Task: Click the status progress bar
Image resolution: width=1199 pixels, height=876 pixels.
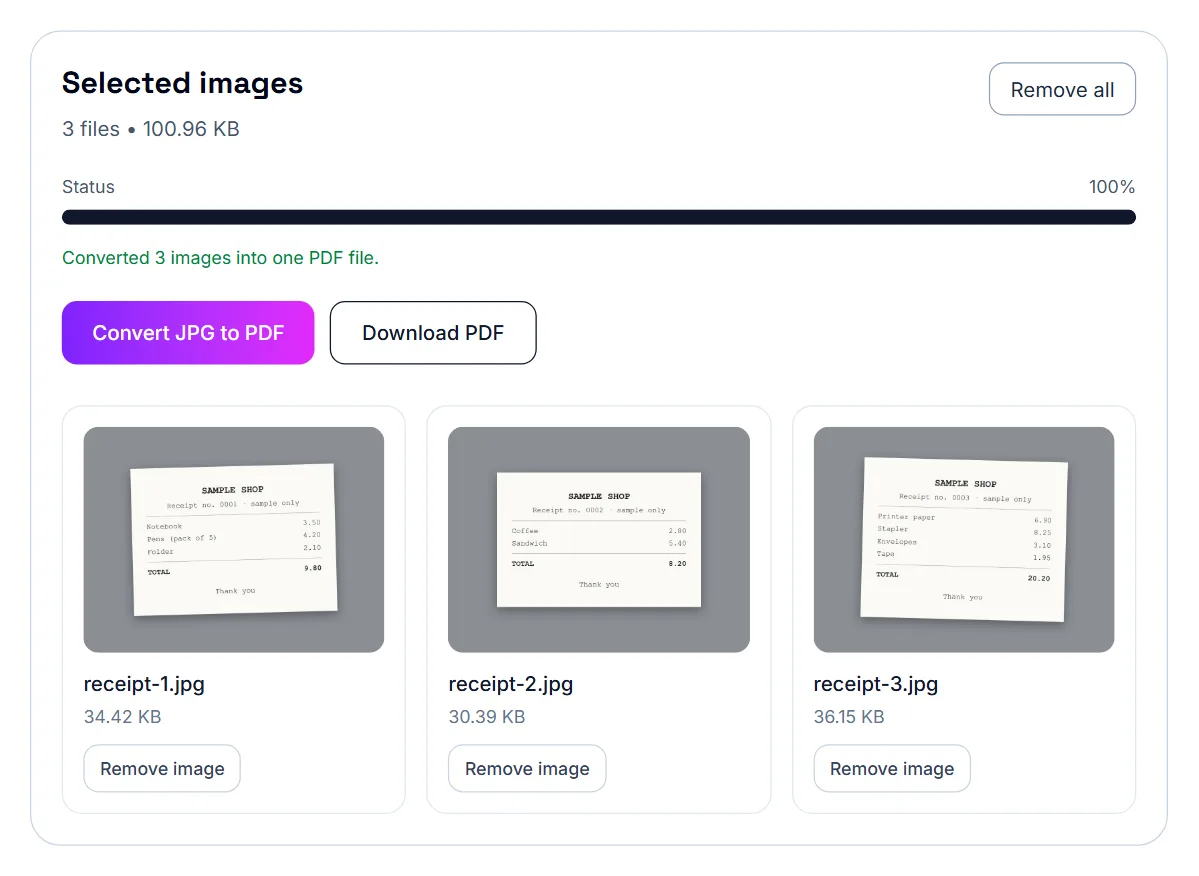Action: point(599,217)
